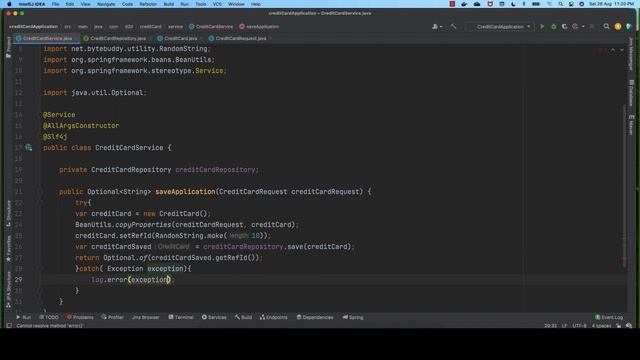Open the Terminal tool window
Viewport: 640px width, 360px height.
181,317
